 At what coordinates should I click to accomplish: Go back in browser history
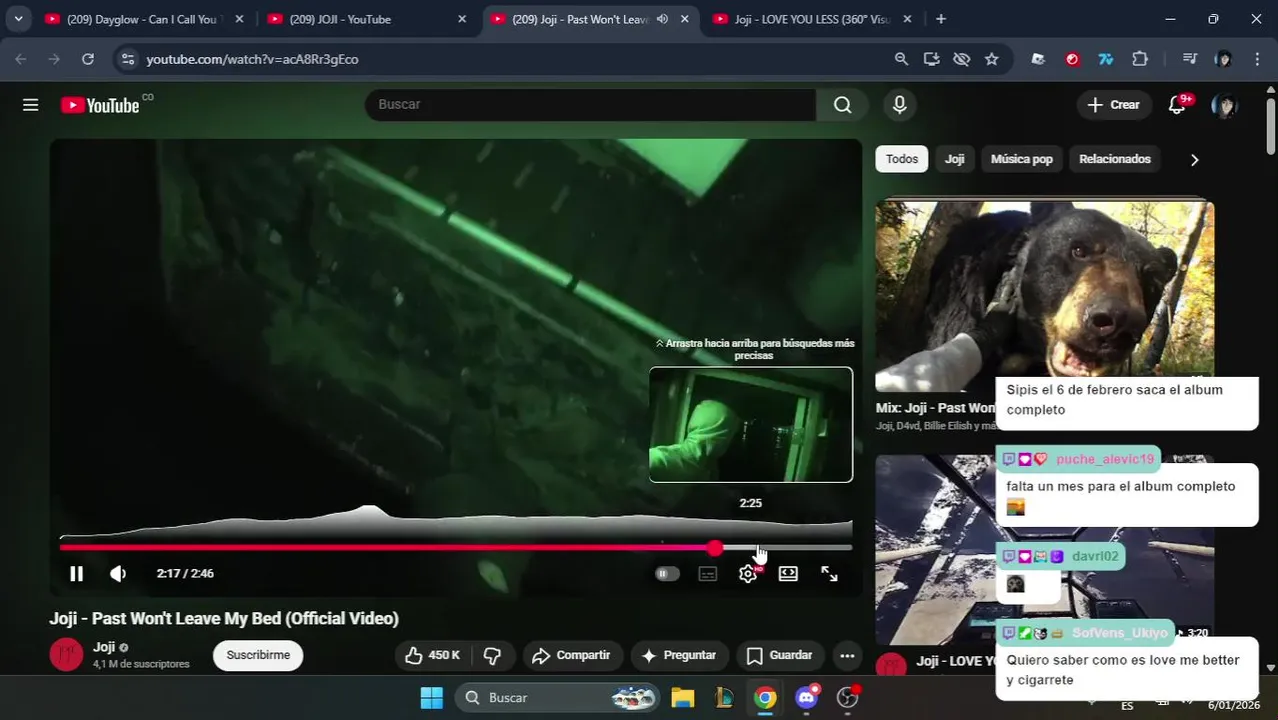(21, 59)
